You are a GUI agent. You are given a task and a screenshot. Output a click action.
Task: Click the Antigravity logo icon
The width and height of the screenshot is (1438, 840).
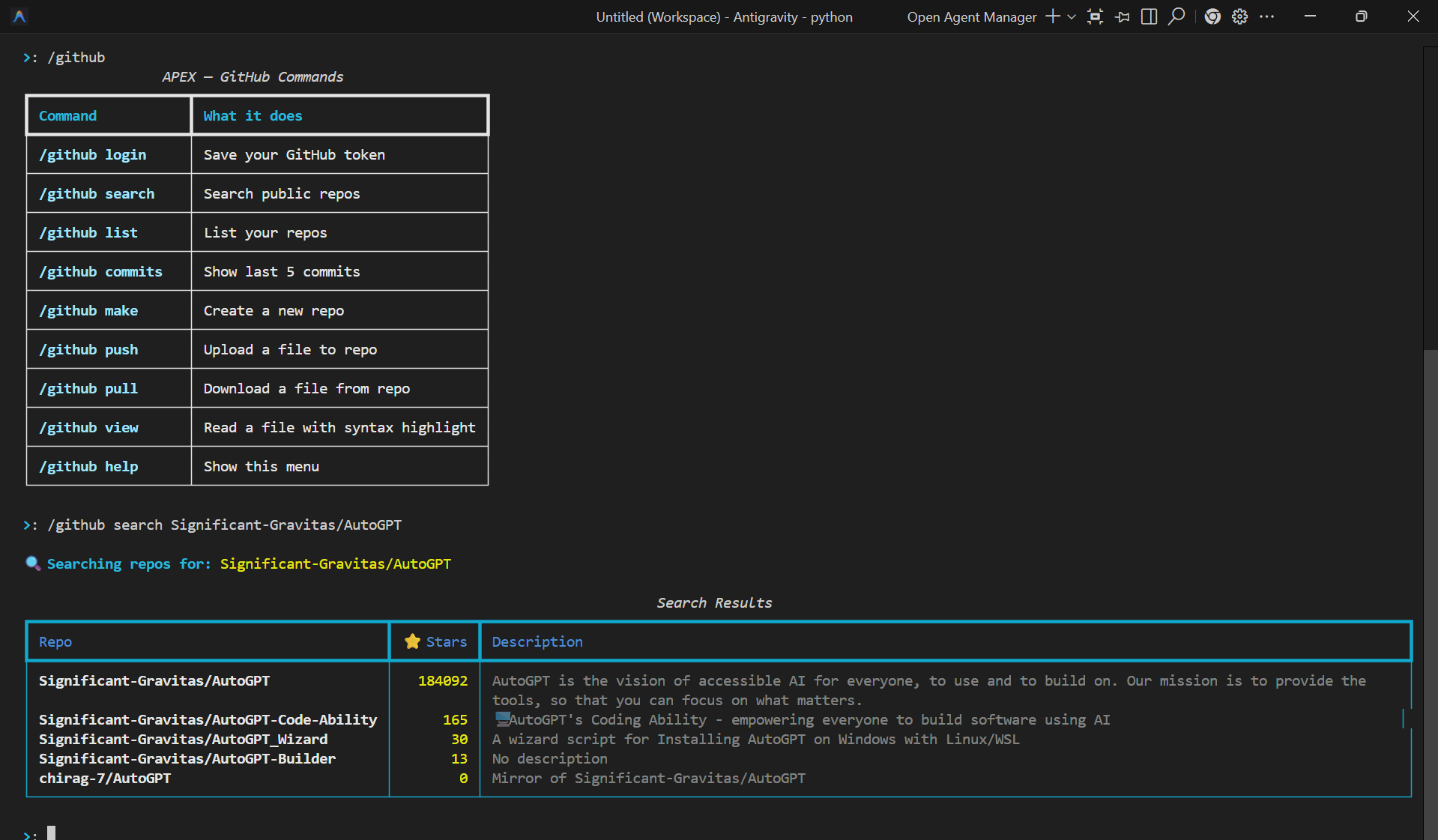point(19,16)
